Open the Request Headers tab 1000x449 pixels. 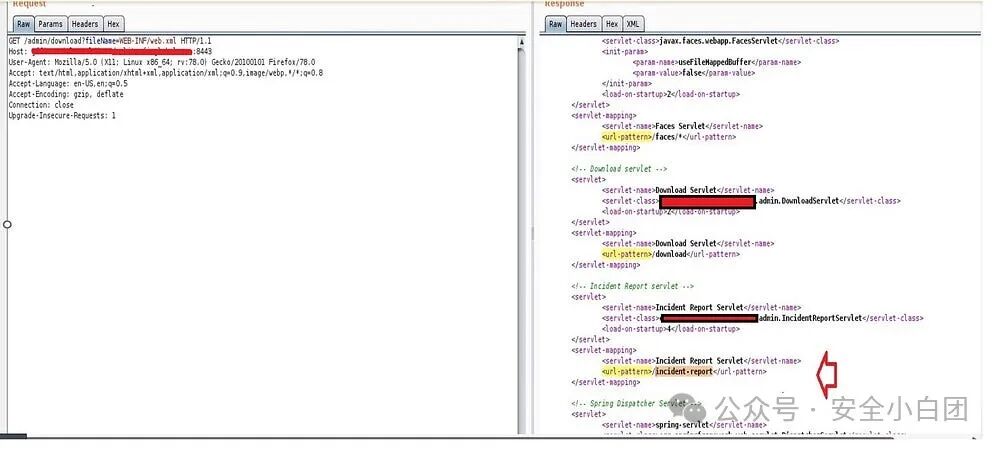[84, 24]
